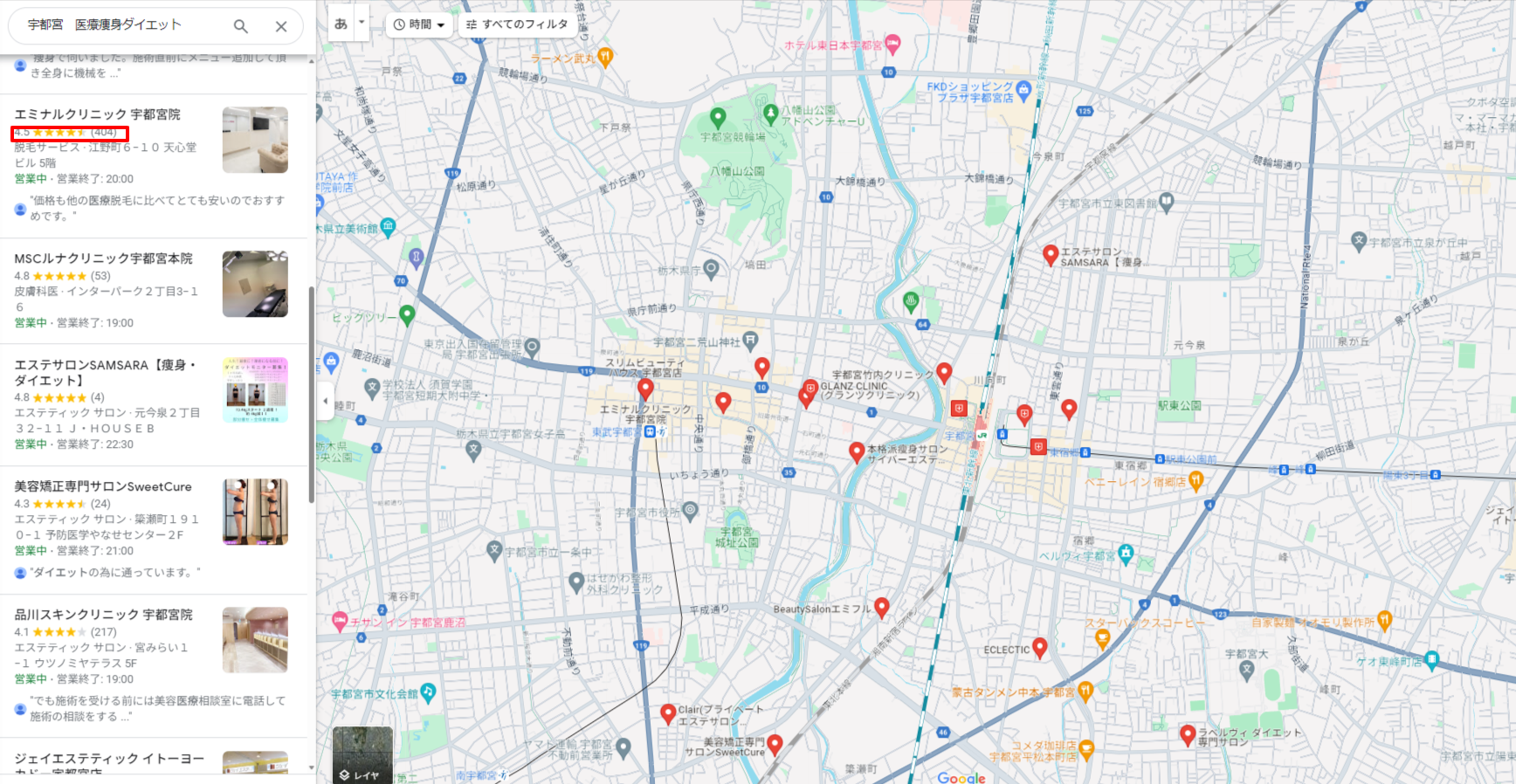Collapse the side panel arrow

325,401
